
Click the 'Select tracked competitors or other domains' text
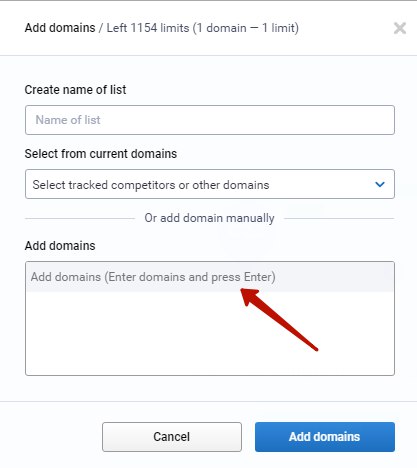pyautogui.click(x=151, y=185)
